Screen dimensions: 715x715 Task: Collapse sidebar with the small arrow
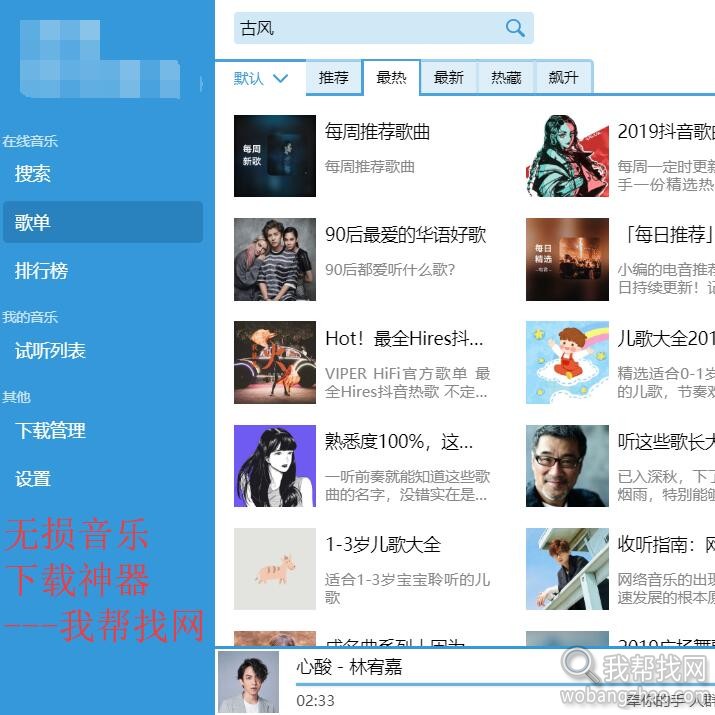tap(202, 84)
